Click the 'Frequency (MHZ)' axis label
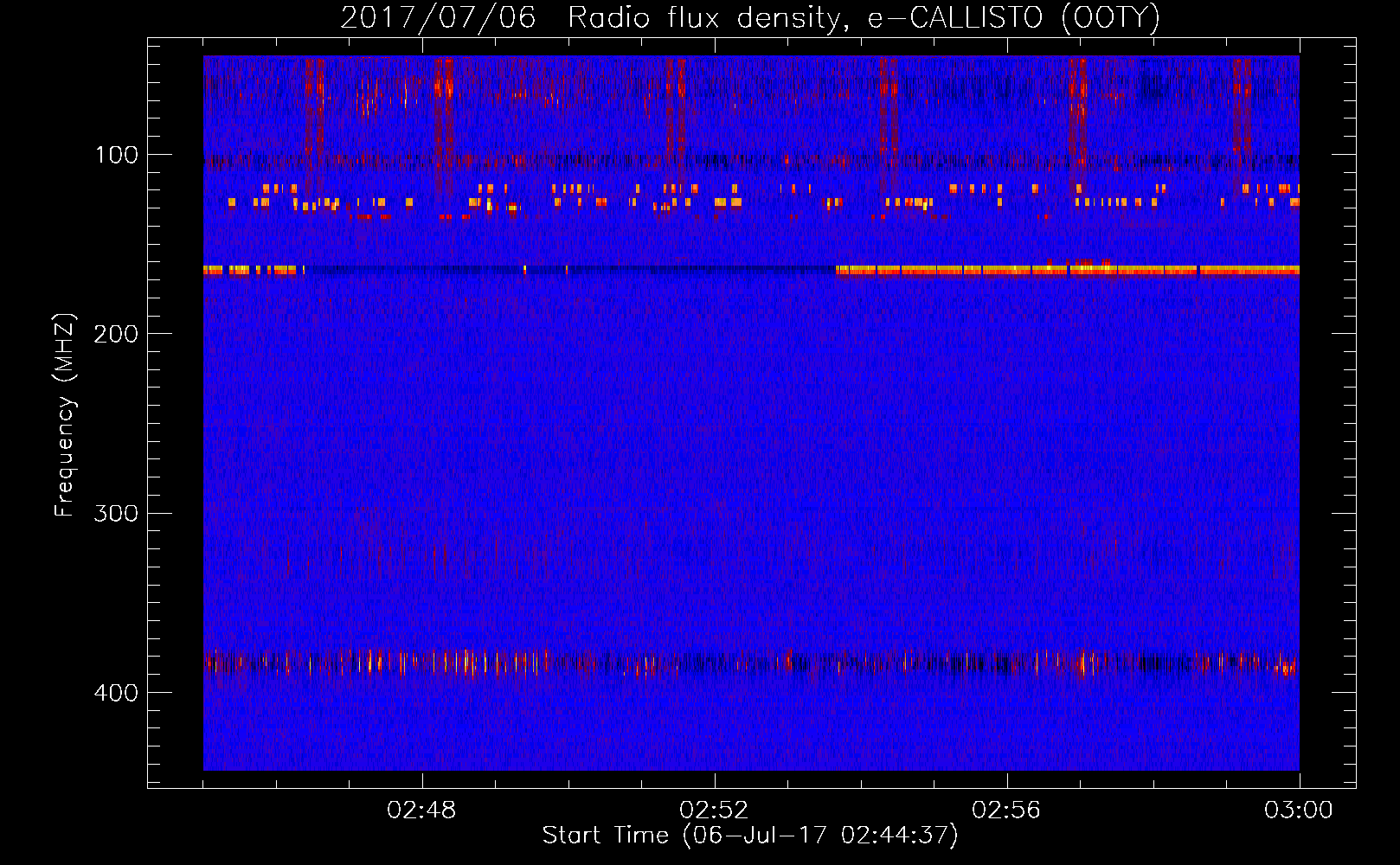1400x865 pixels. click(65, 414)
